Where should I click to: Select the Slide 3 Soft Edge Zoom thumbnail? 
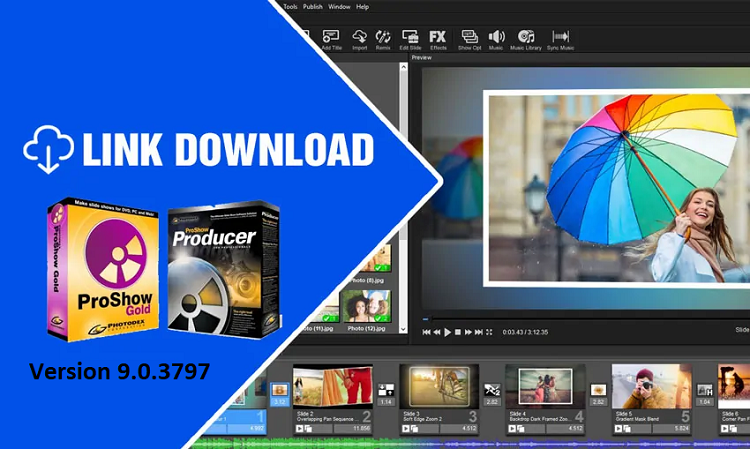439,386
